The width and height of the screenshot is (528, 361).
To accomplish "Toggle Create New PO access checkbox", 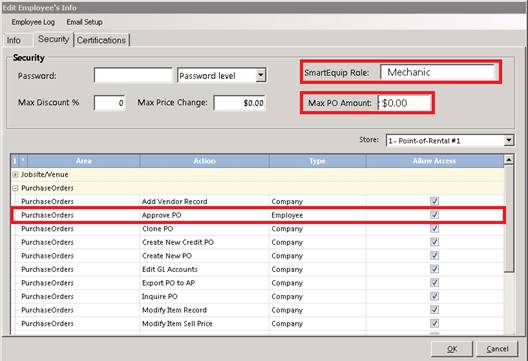I will pos(434,256).
